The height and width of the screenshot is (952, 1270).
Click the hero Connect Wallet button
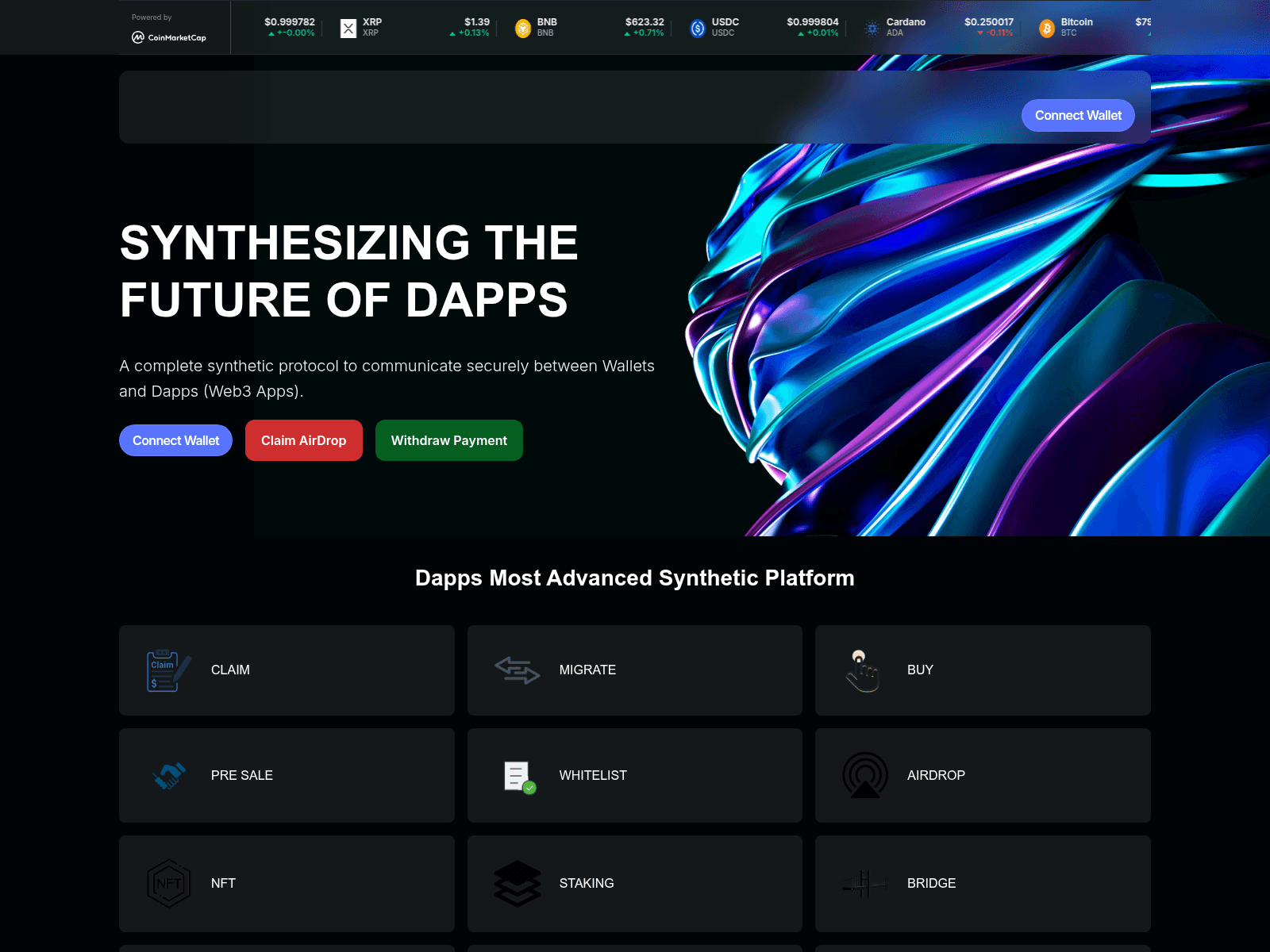(x=175, y=440)
